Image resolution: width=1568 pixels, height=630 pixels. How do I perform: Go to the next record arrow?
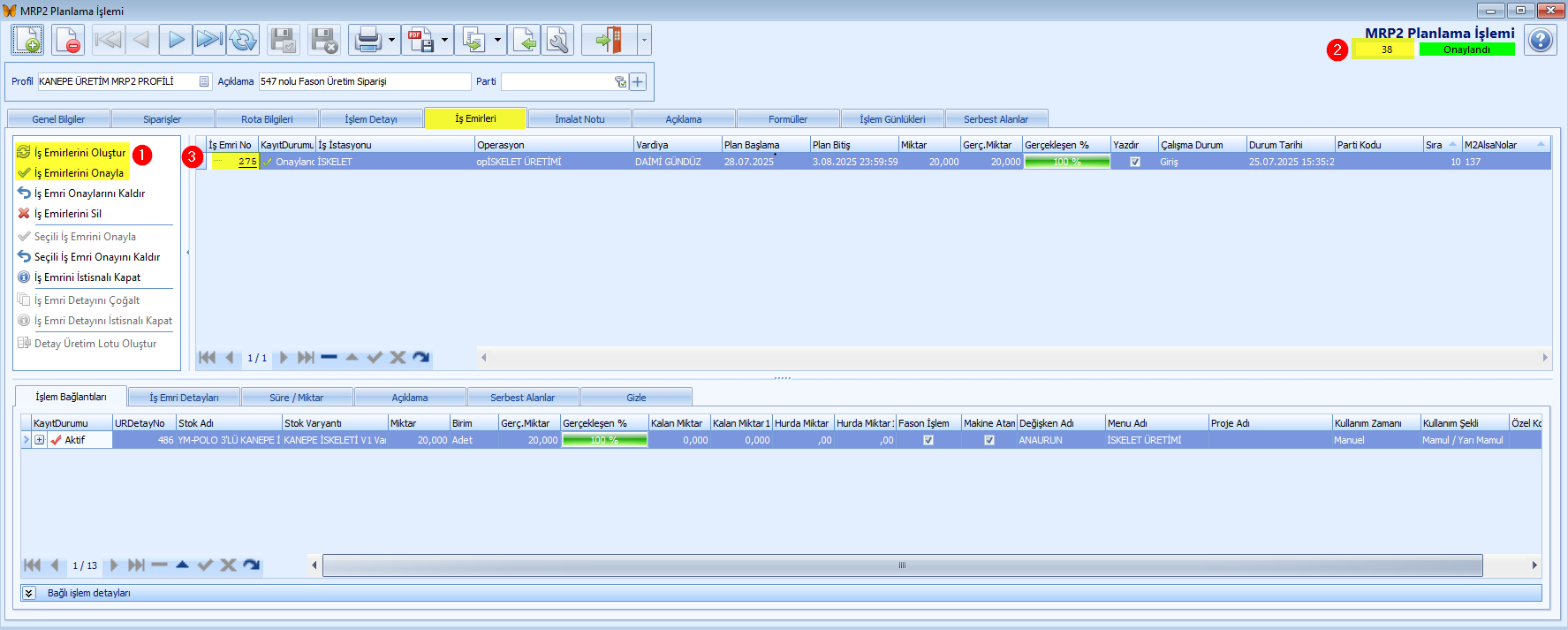[x=176, y=40]
